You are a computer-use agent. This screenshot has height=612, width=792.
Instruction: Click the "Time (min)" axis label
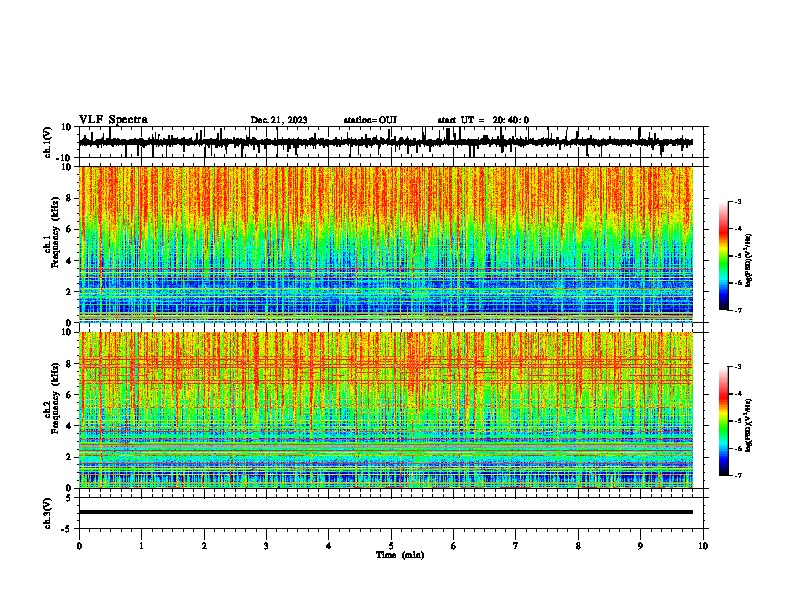coord(400,555)
